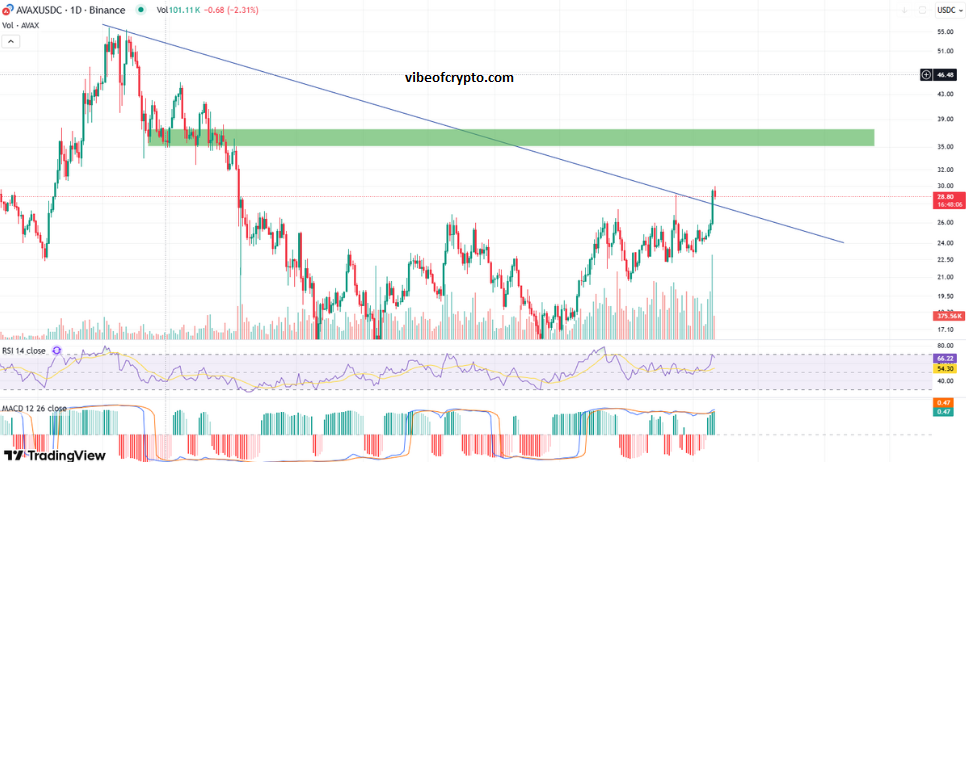Click the purple 66.22 RSI value tag

point(945,358)
